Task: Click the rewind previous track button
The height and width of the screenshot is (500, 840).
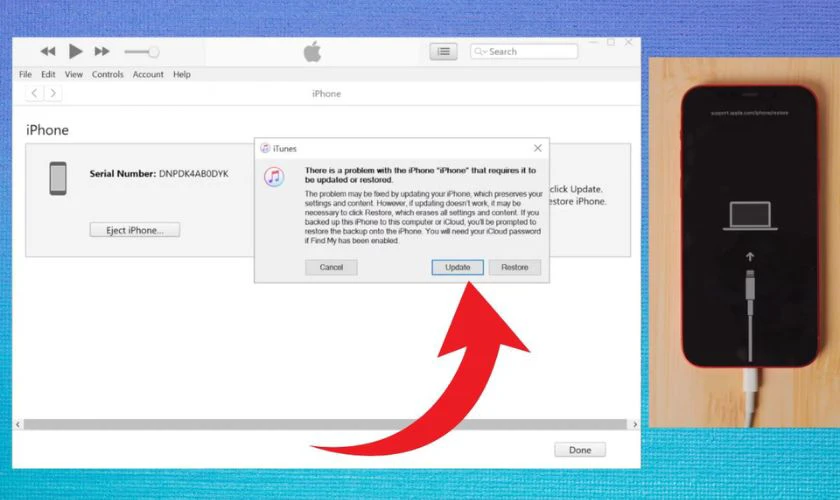Action: pyautogui.click(x=48, y=51)
